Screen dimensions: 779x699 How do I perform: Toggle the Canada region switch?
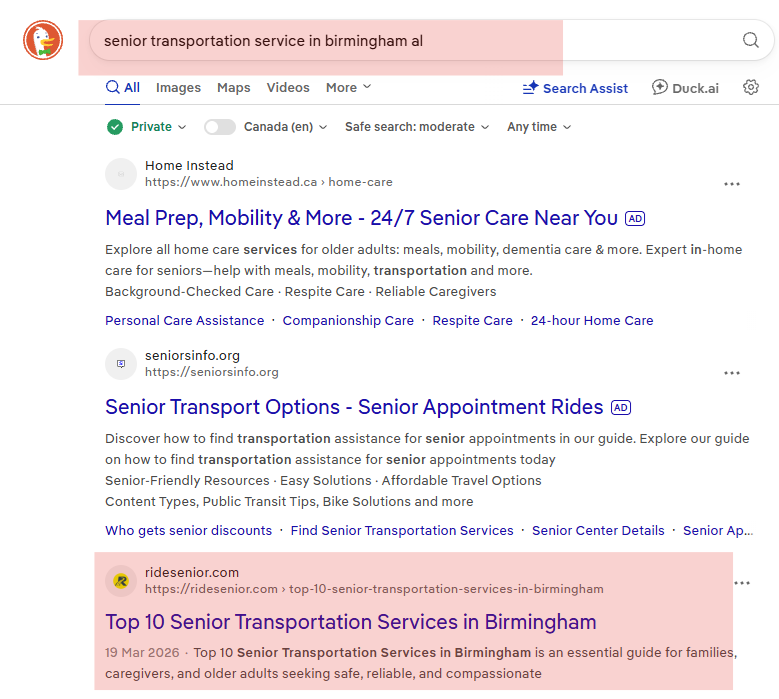[220, 127]
